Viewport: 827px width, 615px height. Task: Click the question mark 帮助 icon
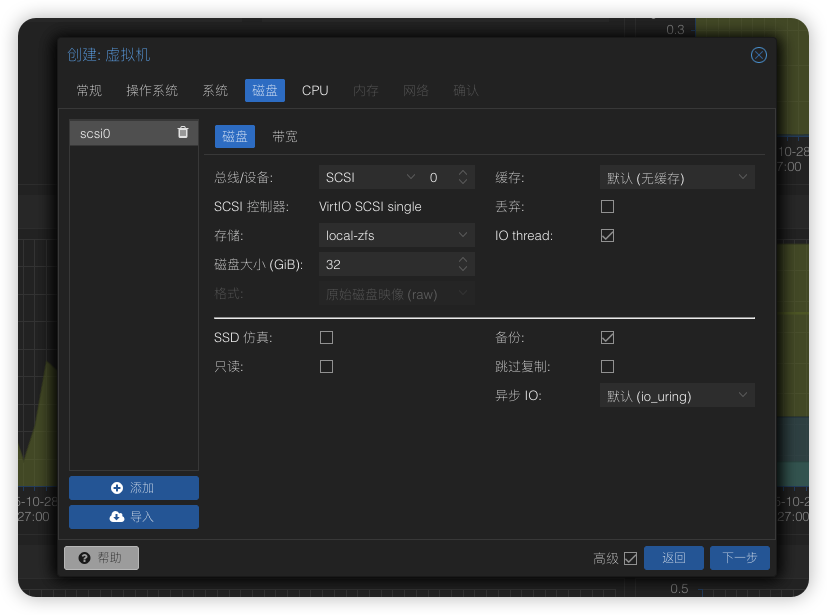click(x=84, y=558)
